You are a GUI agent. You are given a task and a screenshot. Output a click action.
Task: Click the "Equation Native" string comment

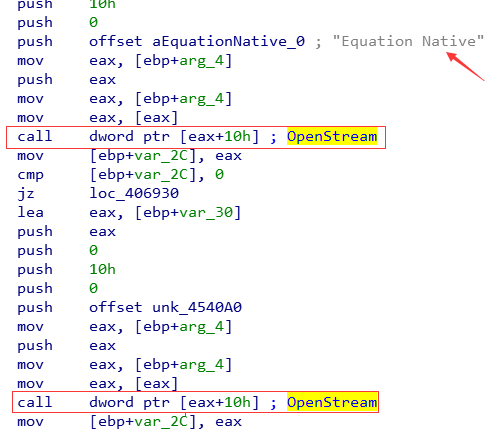[x=408, y=41]
